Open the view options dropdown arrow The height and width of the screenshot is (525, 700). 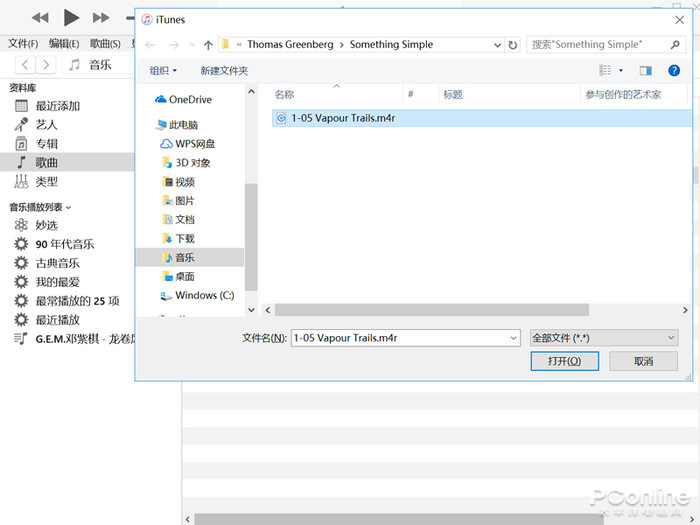[x=621, y=70]
